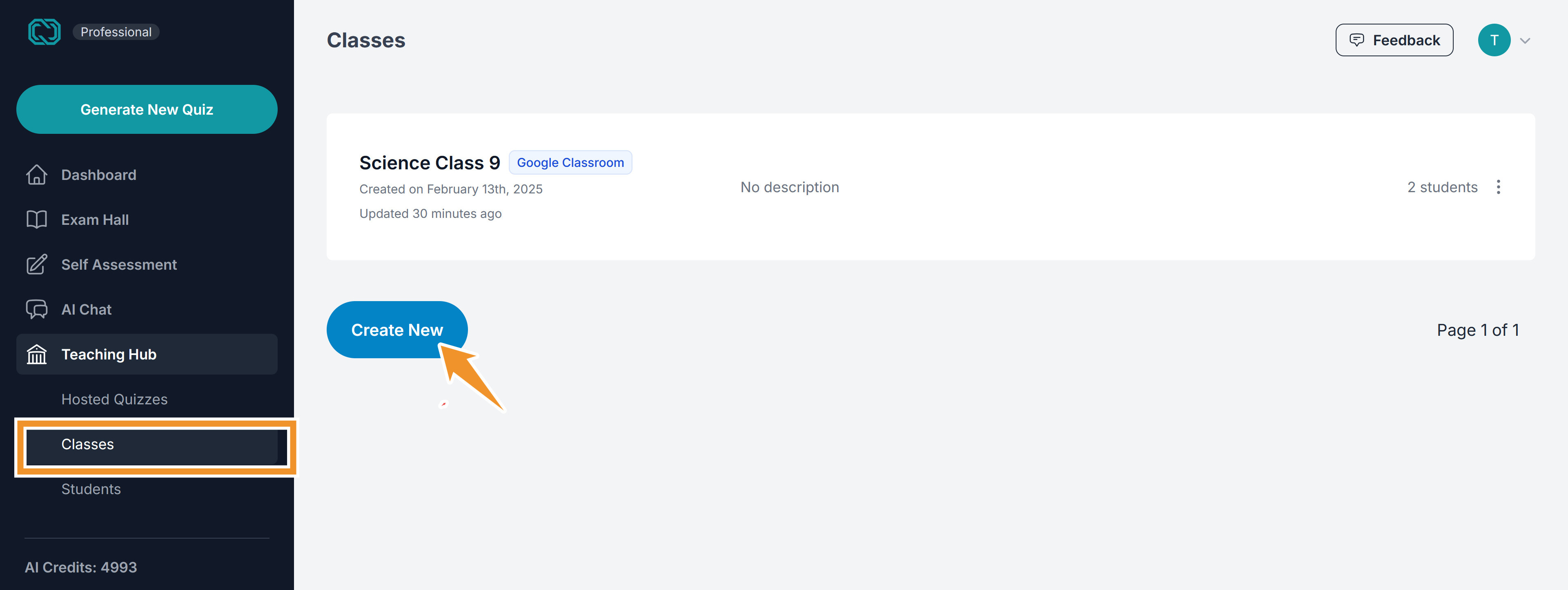This screenshot has height=590, width=1568.
Task: Open Self Assessment section
Action: pos(147,264)
